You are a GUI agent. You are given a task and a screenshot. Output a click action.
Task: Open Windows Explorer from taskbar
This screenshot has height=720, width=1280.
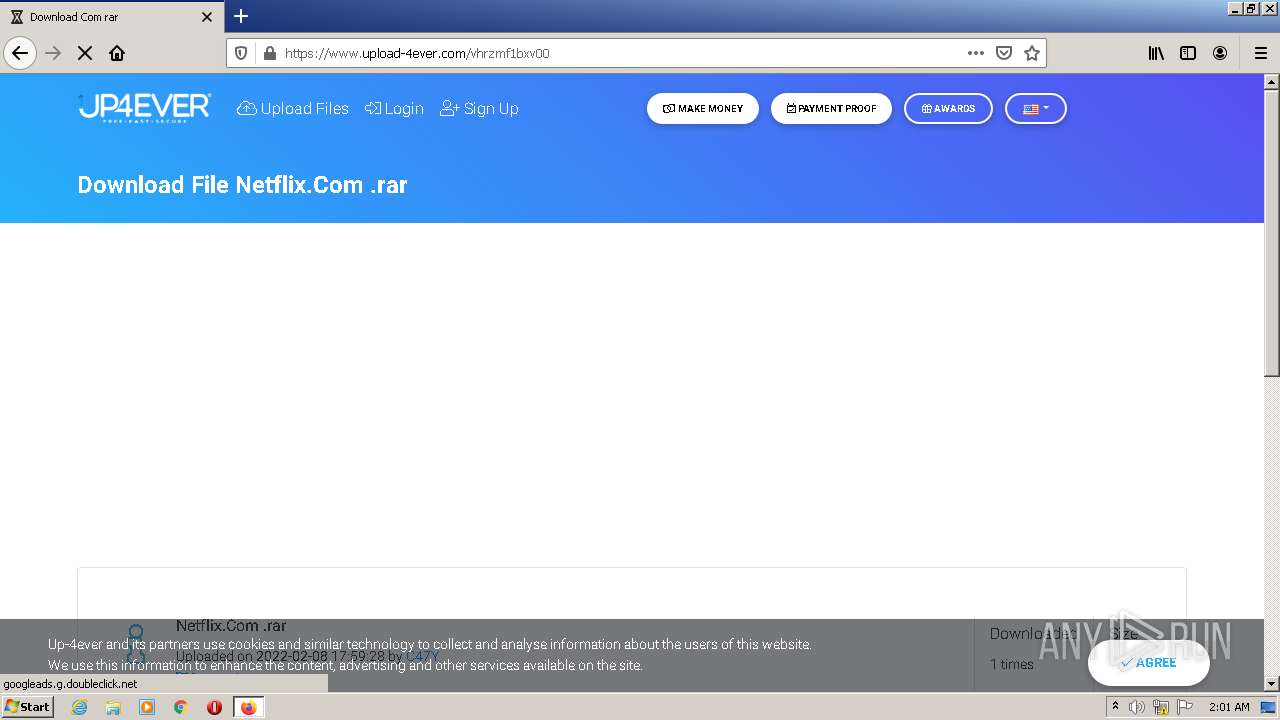(113, 707)
